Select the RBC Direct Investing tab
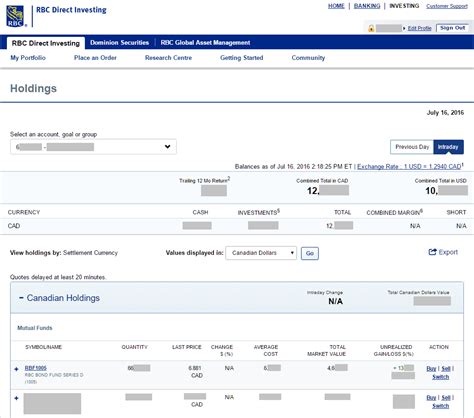Screen dimensions: 474x418 [46, 43]
